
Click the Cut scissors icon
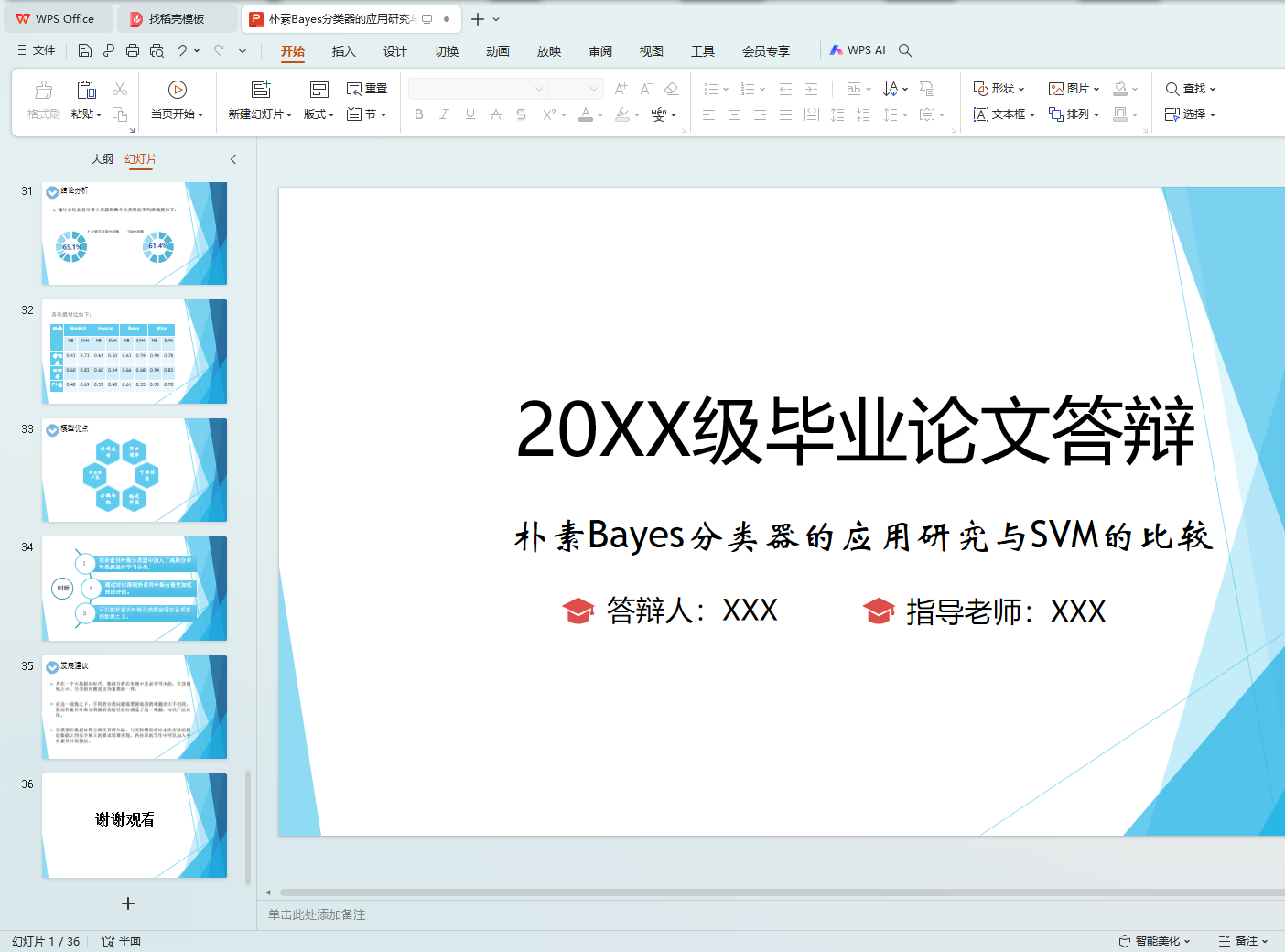[120, 89]
